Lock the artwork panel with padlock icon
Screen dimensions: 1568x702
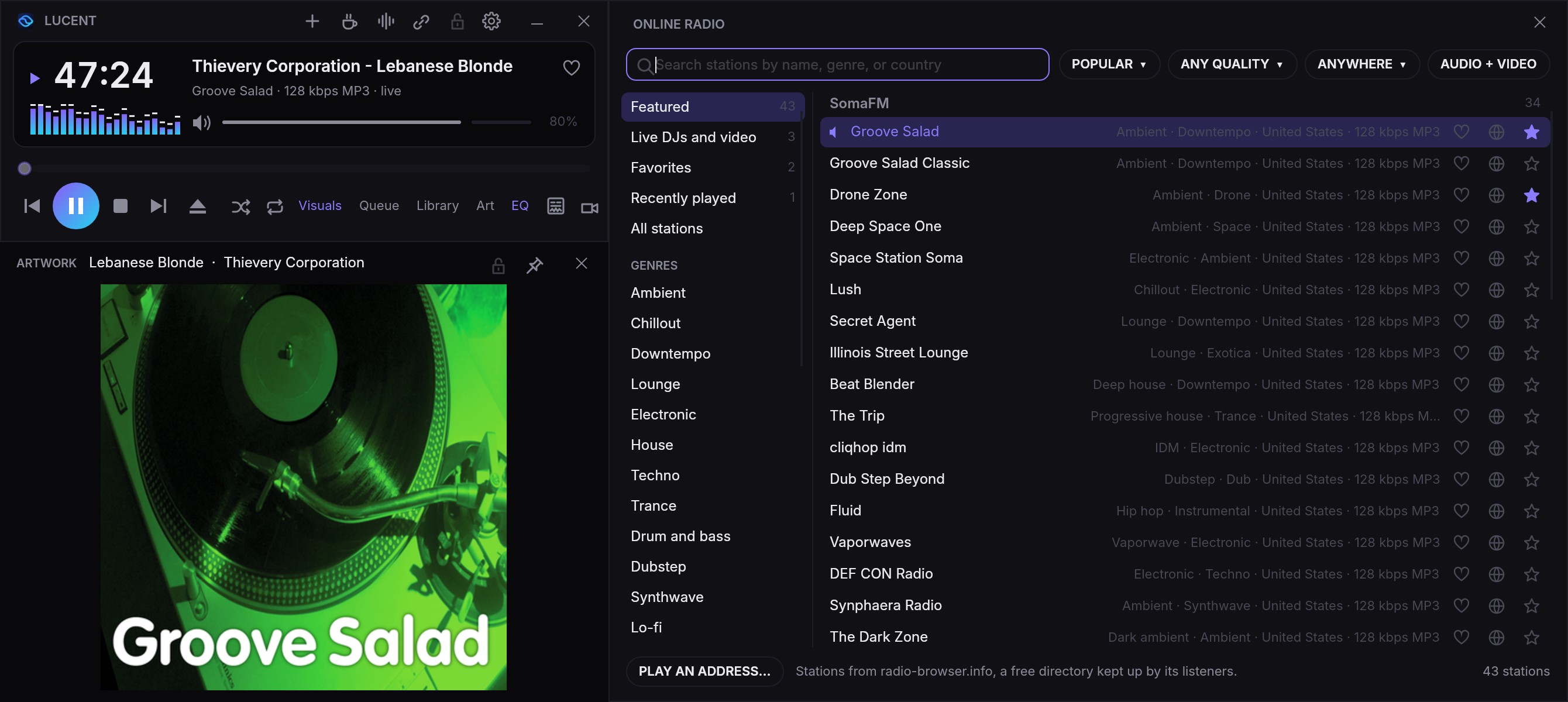(x=498, y=265)
